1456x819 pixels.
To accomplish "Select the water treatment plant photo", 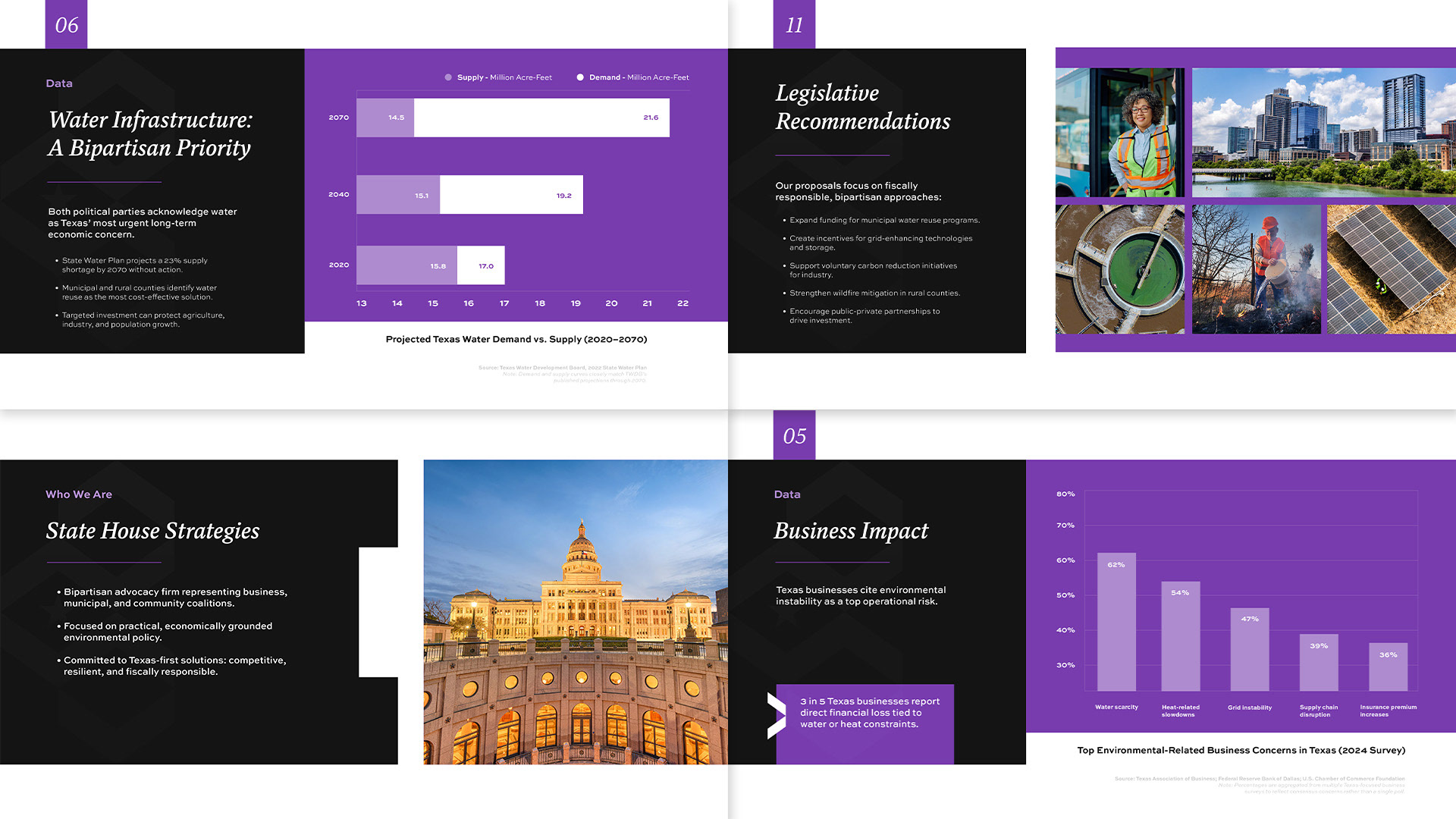I will point(1119,269).
